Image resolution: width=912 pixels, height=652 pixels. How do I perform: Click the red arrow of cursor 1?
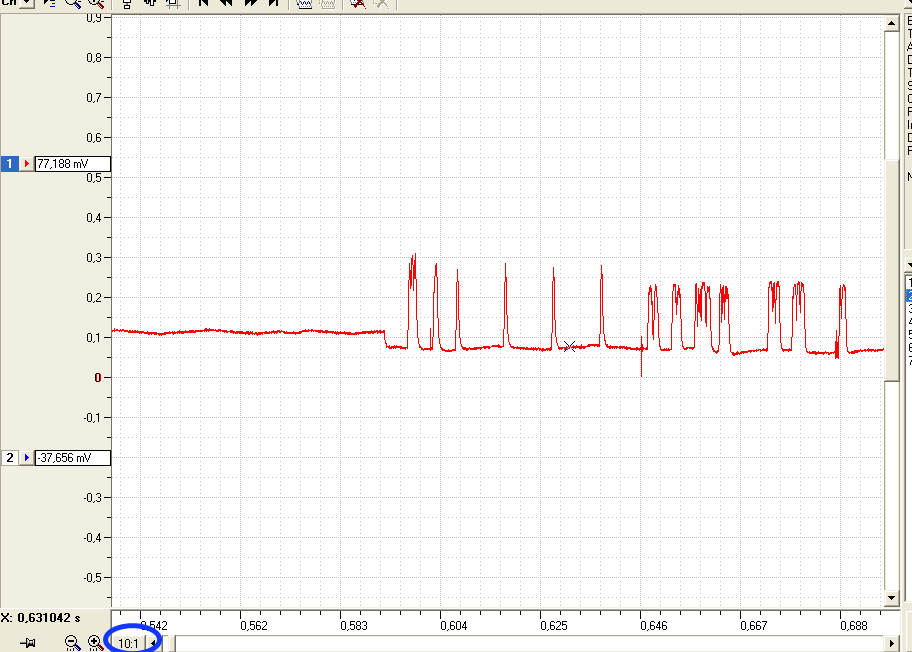click(26, 164)
